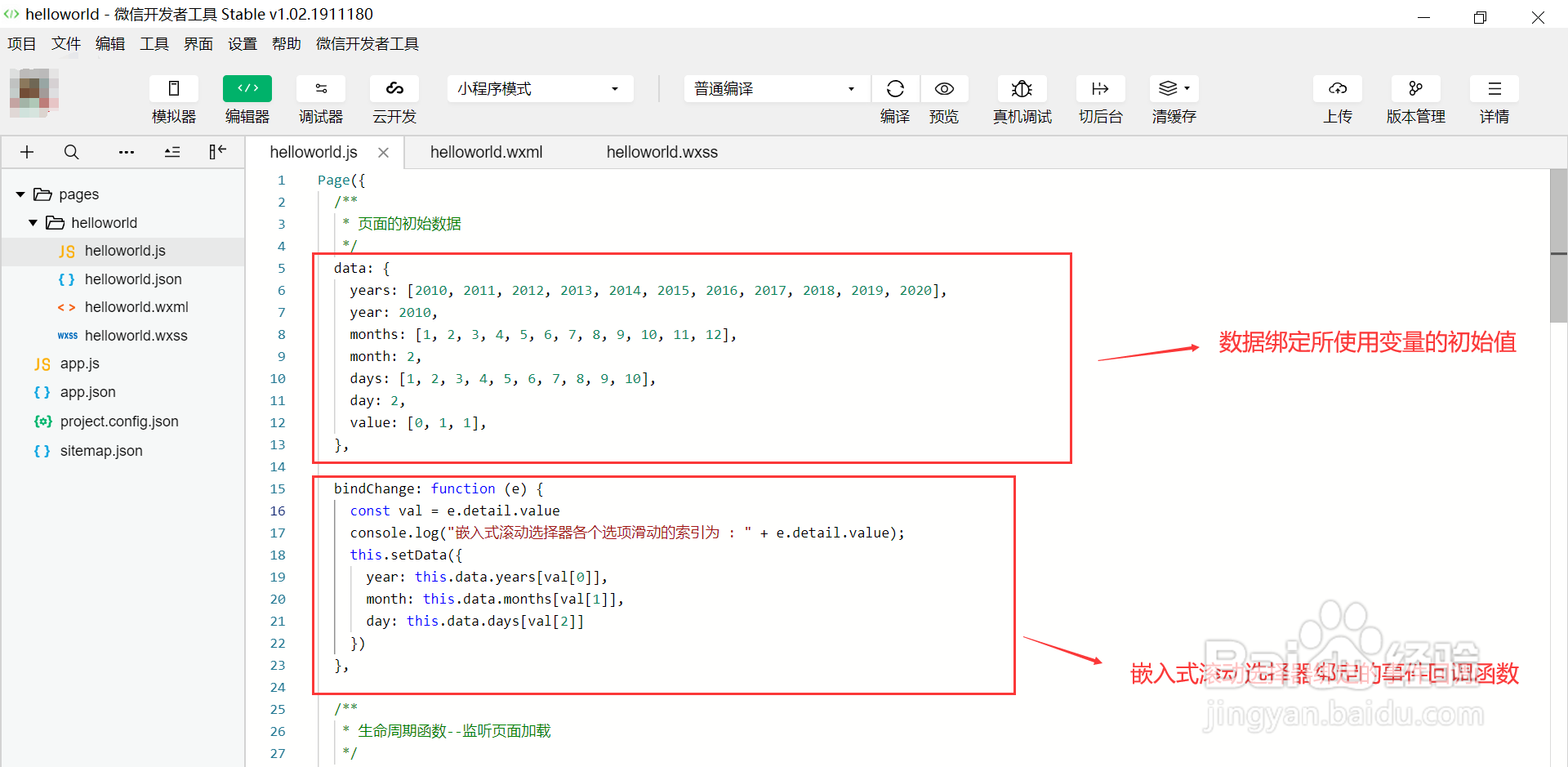Viewport: 1568px width, 767px height.
Task: Open the 小程序模式 mode dropdown
Action: pos(540,88)
